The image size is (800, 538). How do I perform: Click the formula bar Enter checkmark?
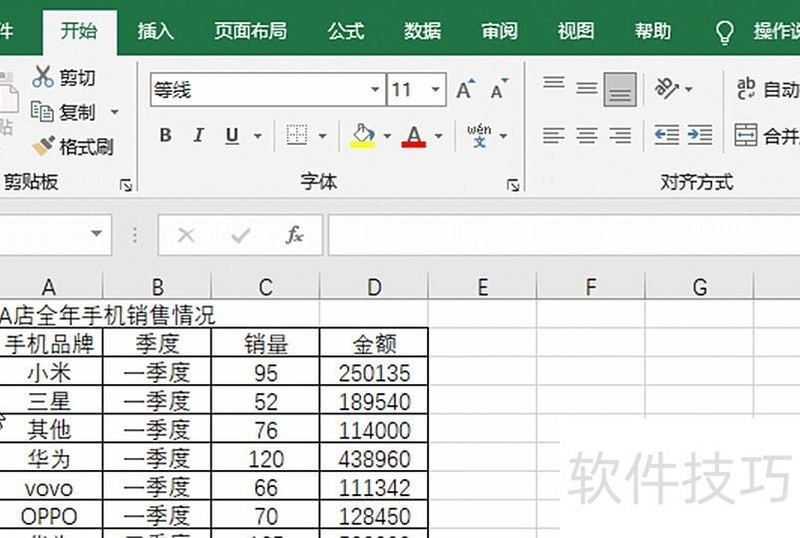point(240,235)
